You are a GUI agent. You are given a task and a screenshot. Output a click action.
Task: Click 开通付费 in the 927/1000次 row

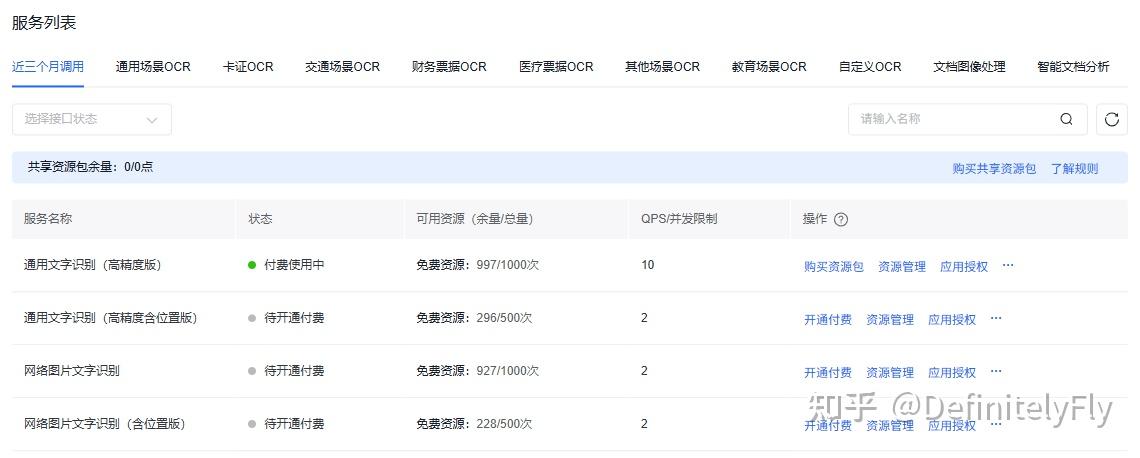[828, 373]
